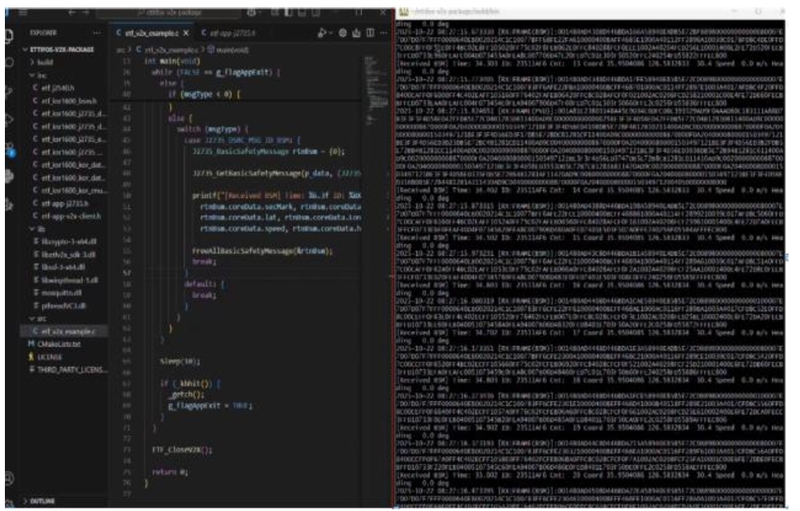Open the gear icon in the editor toolbar
The height and width of the screenshot is (511, 800).
(x=342, y=33)
